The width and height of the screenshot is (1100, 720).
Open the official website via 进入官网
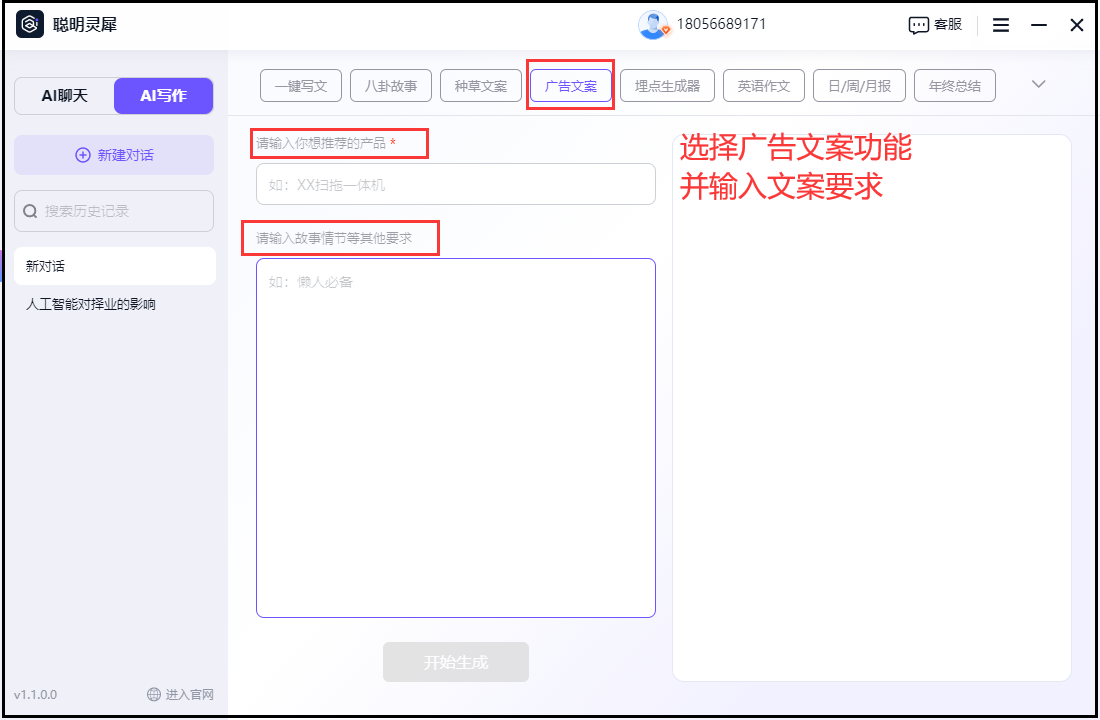(190, 694)
